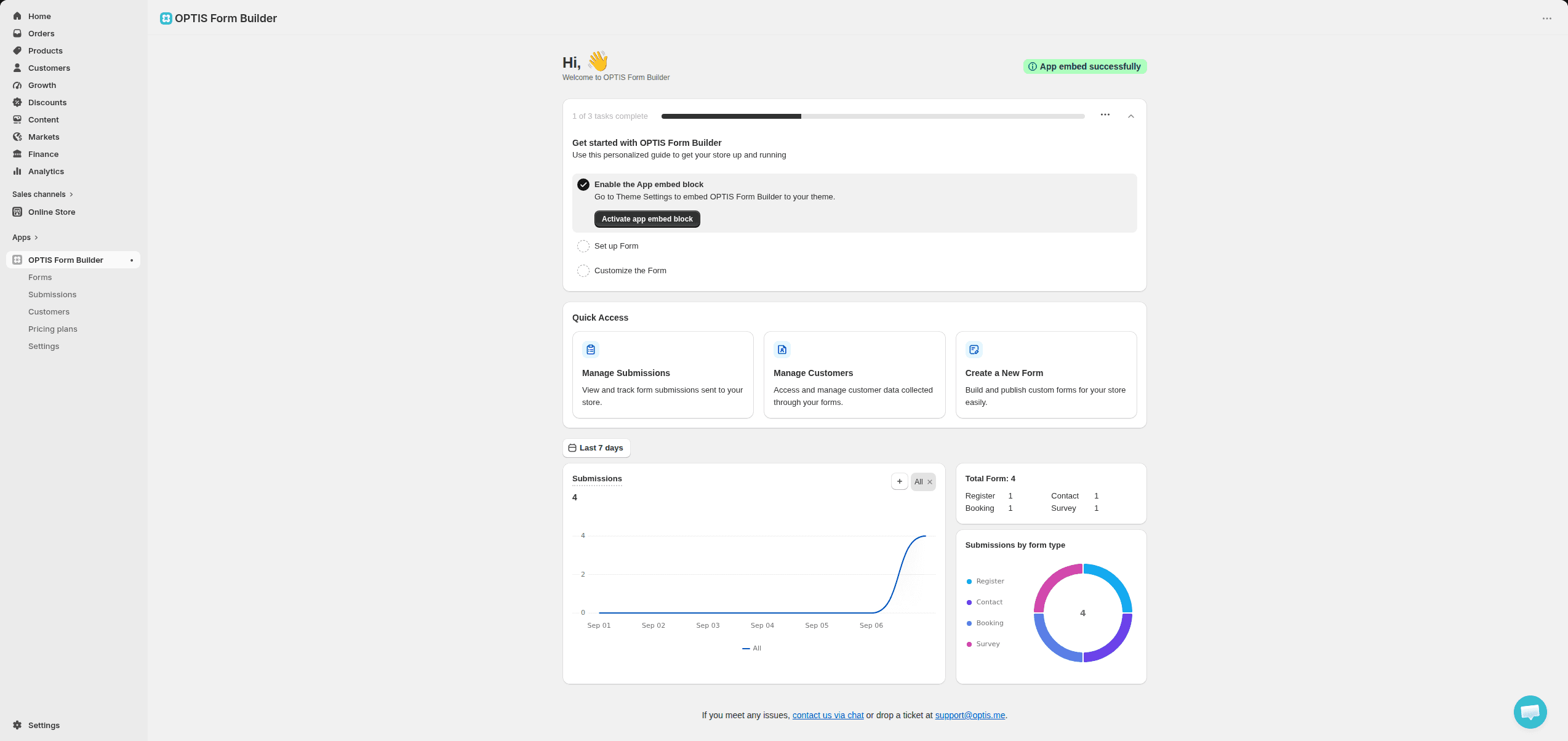Click the Create a New Form icon
Image resolution: width=1568 pixels, height=741 pixels.
974,350
